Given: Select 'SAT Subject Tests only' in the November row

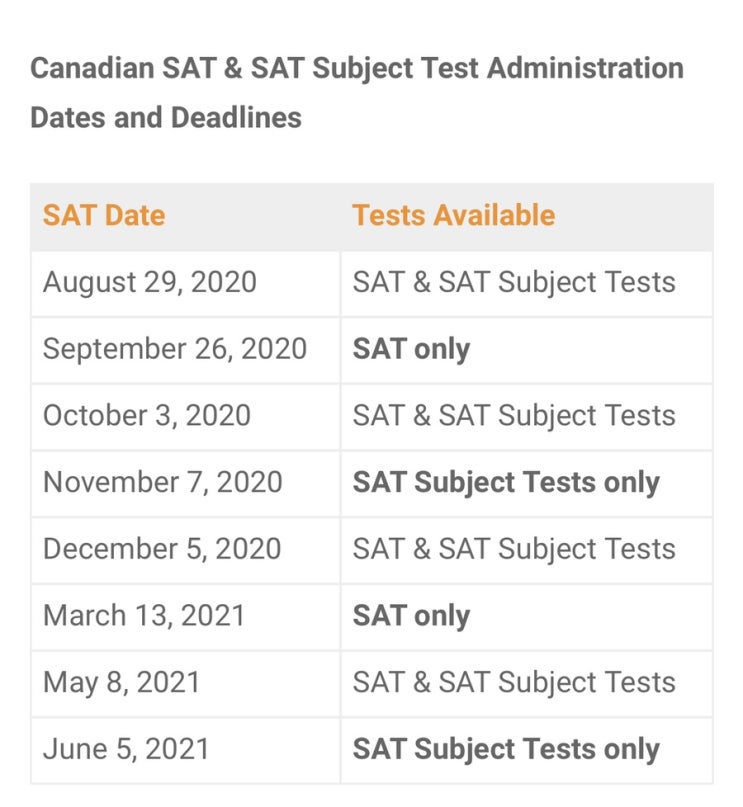Looking at the screenshot, I should [506, 483].
